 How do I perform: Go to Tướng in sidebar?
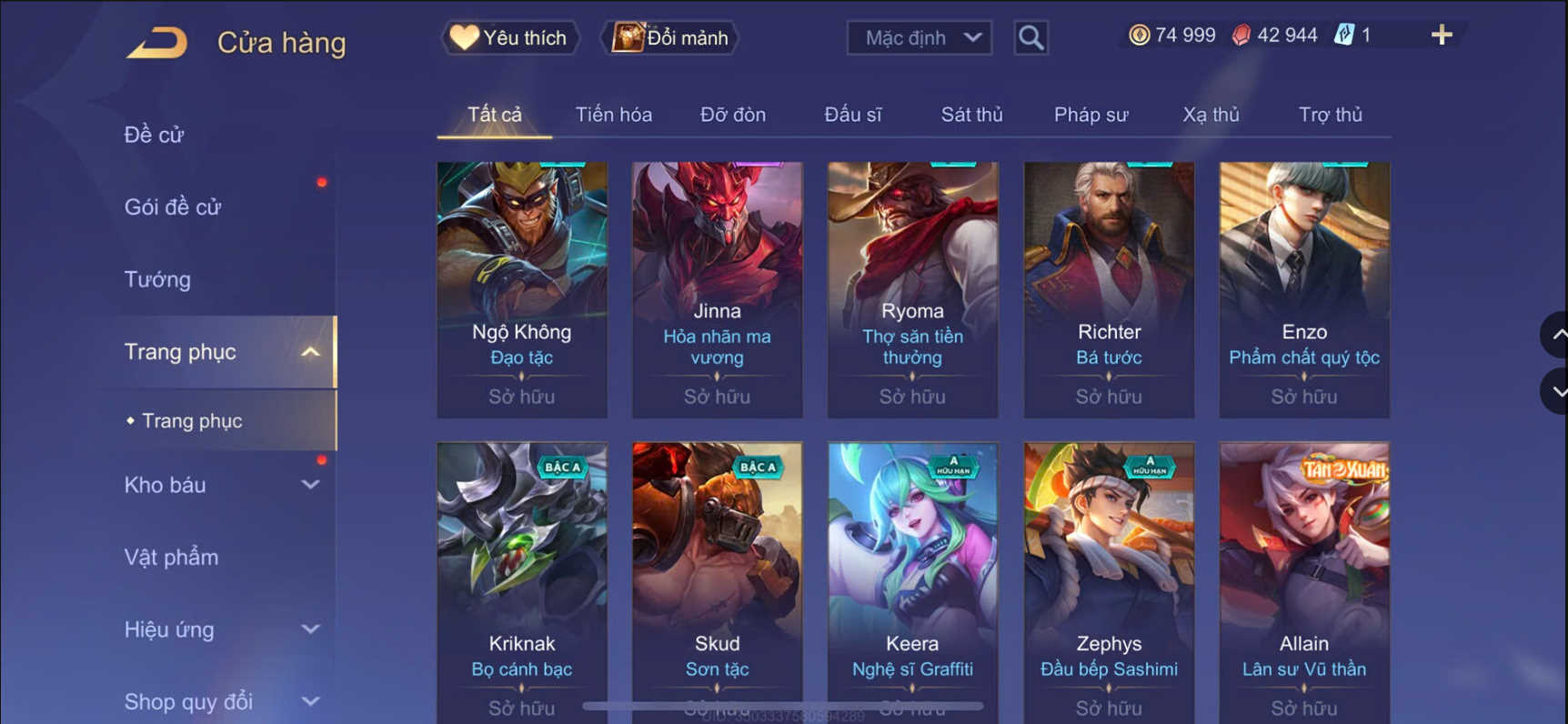click(157, 279)
